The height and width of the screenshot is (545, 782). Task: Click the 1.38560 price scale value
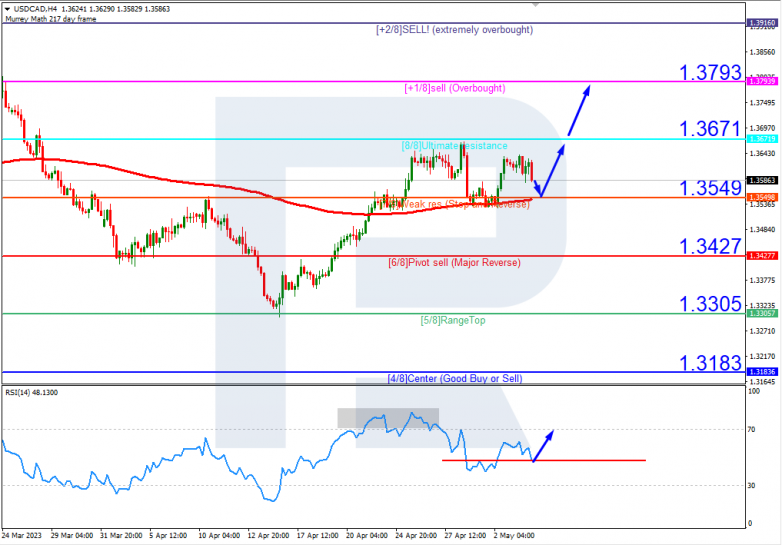tap(763, 52)
